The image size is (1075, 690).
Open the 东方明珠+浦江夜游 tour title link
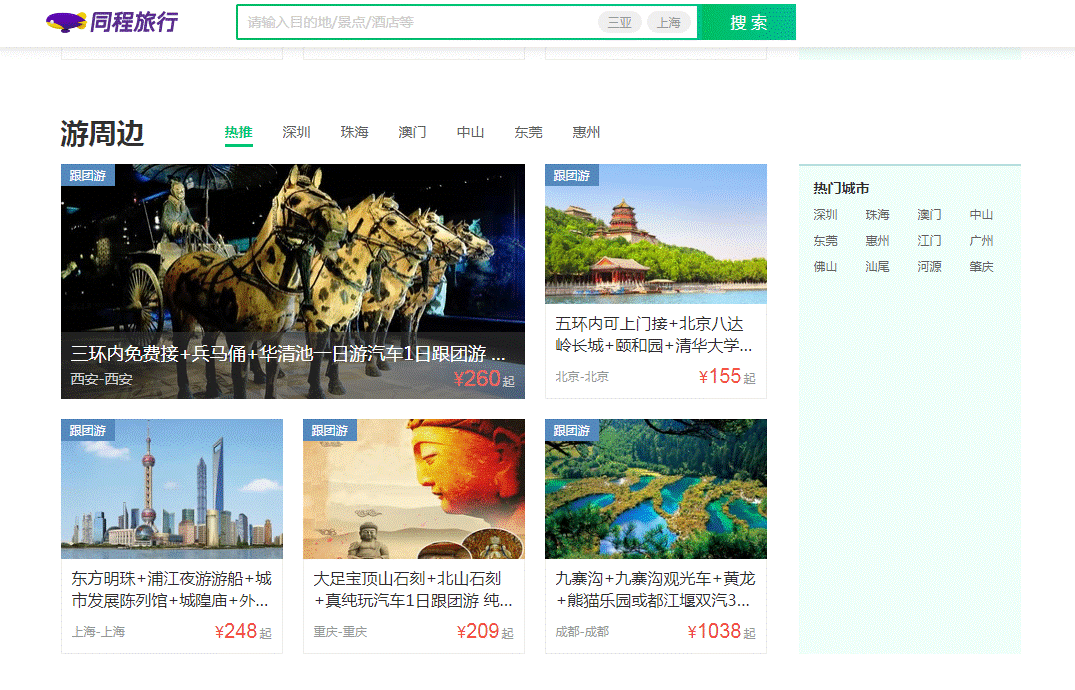pos(171,589)
